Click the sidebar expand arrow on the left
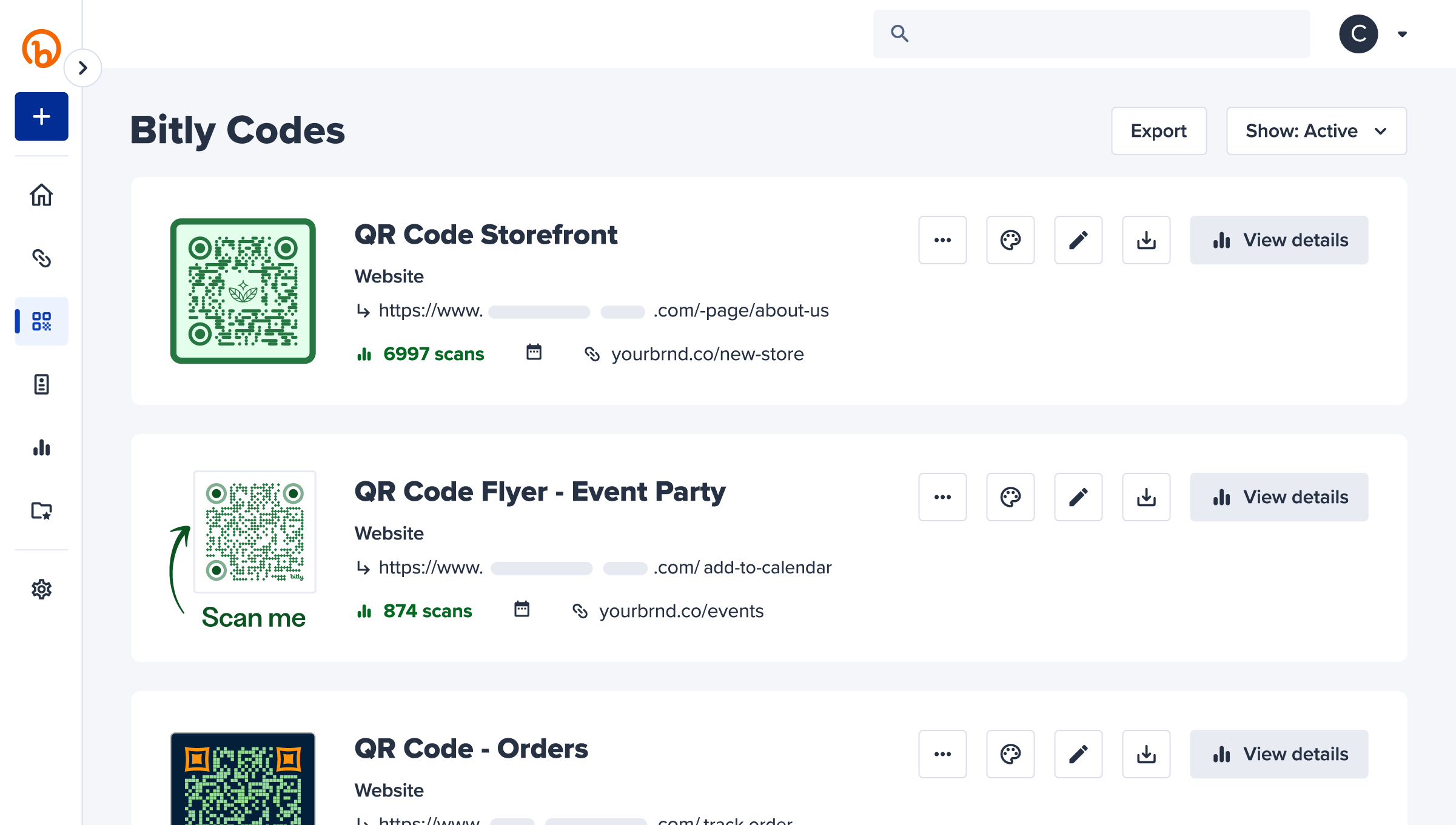The height and width of the screenshot is (825, 1456). coord(82,68)
